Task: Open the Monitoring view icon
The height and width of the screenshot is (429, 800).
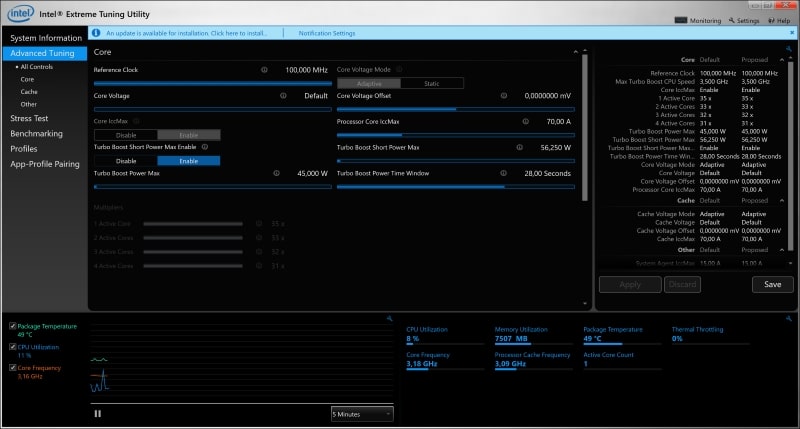Action: pyautogui.click(x=681, y=20)
